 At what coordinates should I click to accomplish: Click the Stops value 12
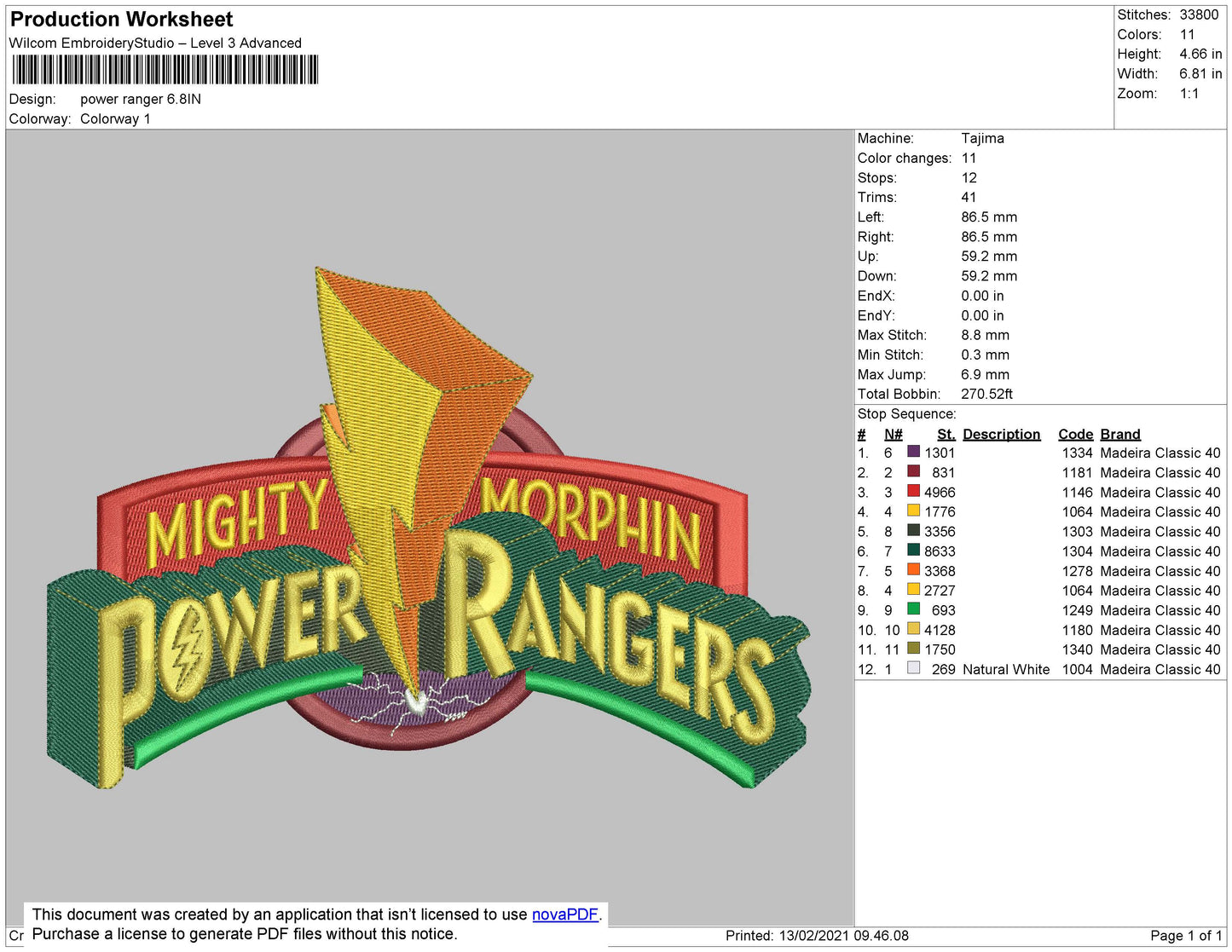point(969,177)
